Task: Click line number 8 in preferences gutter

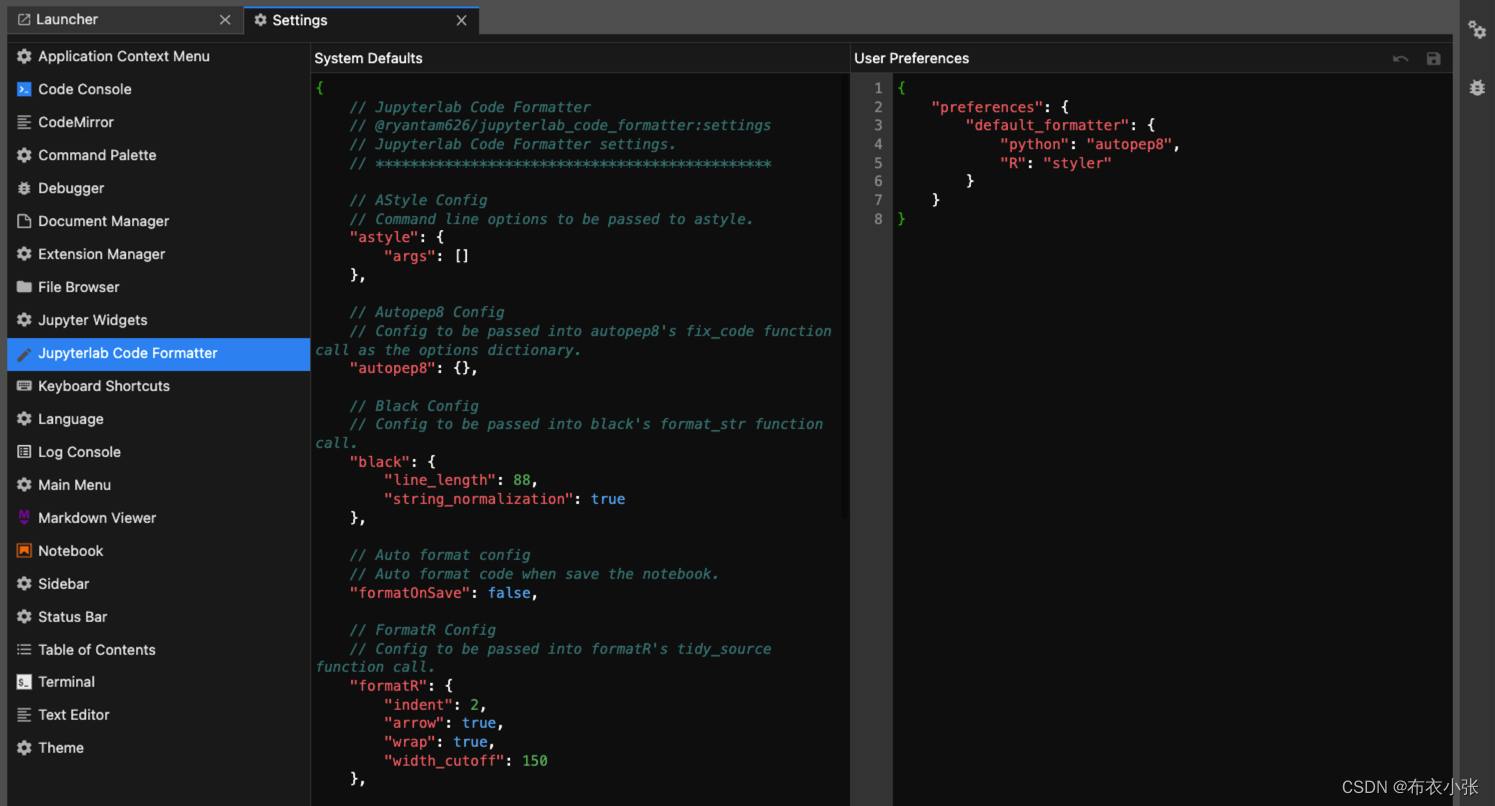Action: (x=878, y=219)
